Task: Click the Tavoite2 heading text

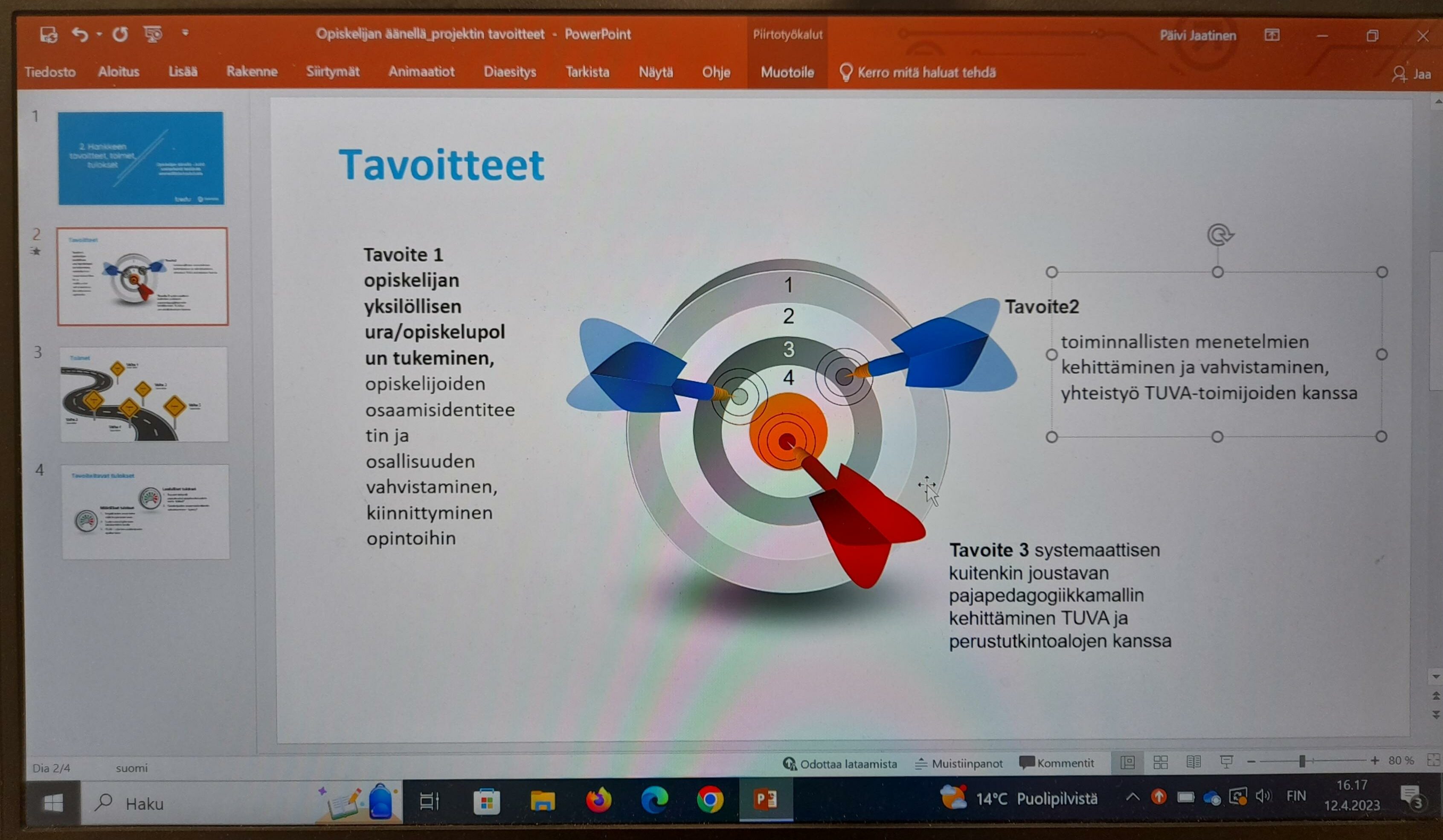Action: point(1042,306)
